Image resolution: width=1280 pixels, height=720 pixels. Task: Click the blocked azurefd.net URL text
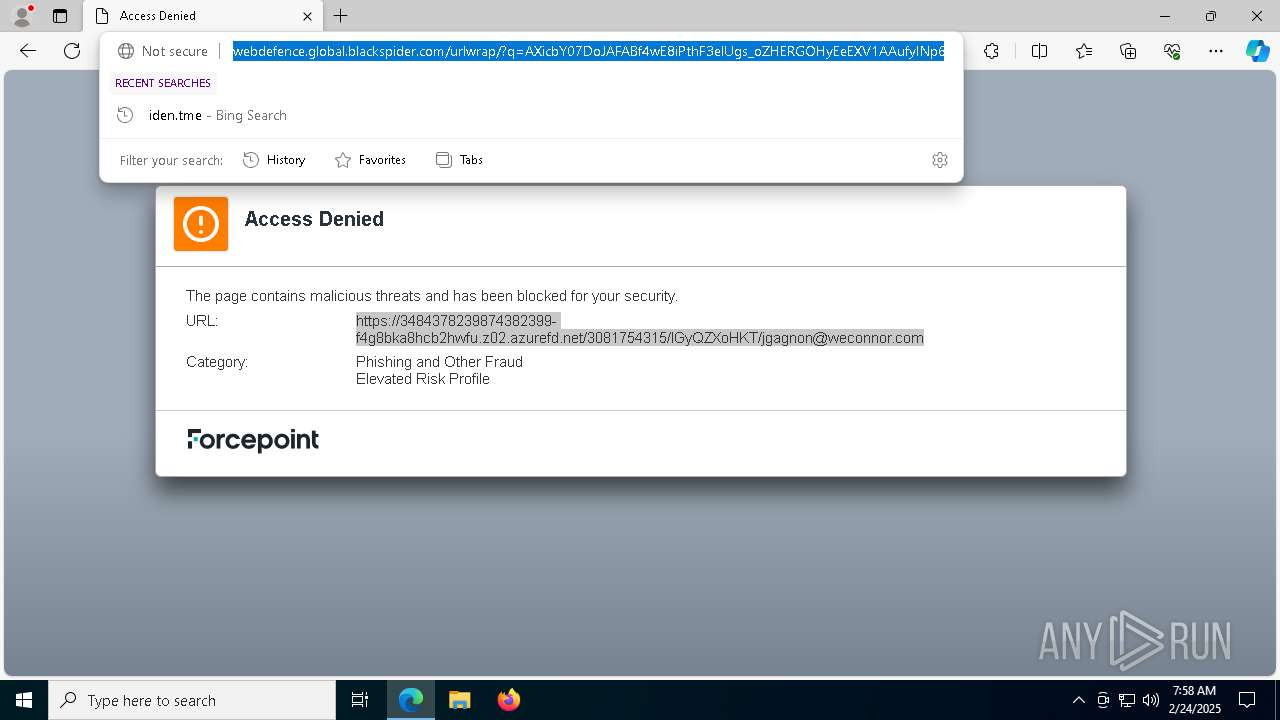(640, 329)
